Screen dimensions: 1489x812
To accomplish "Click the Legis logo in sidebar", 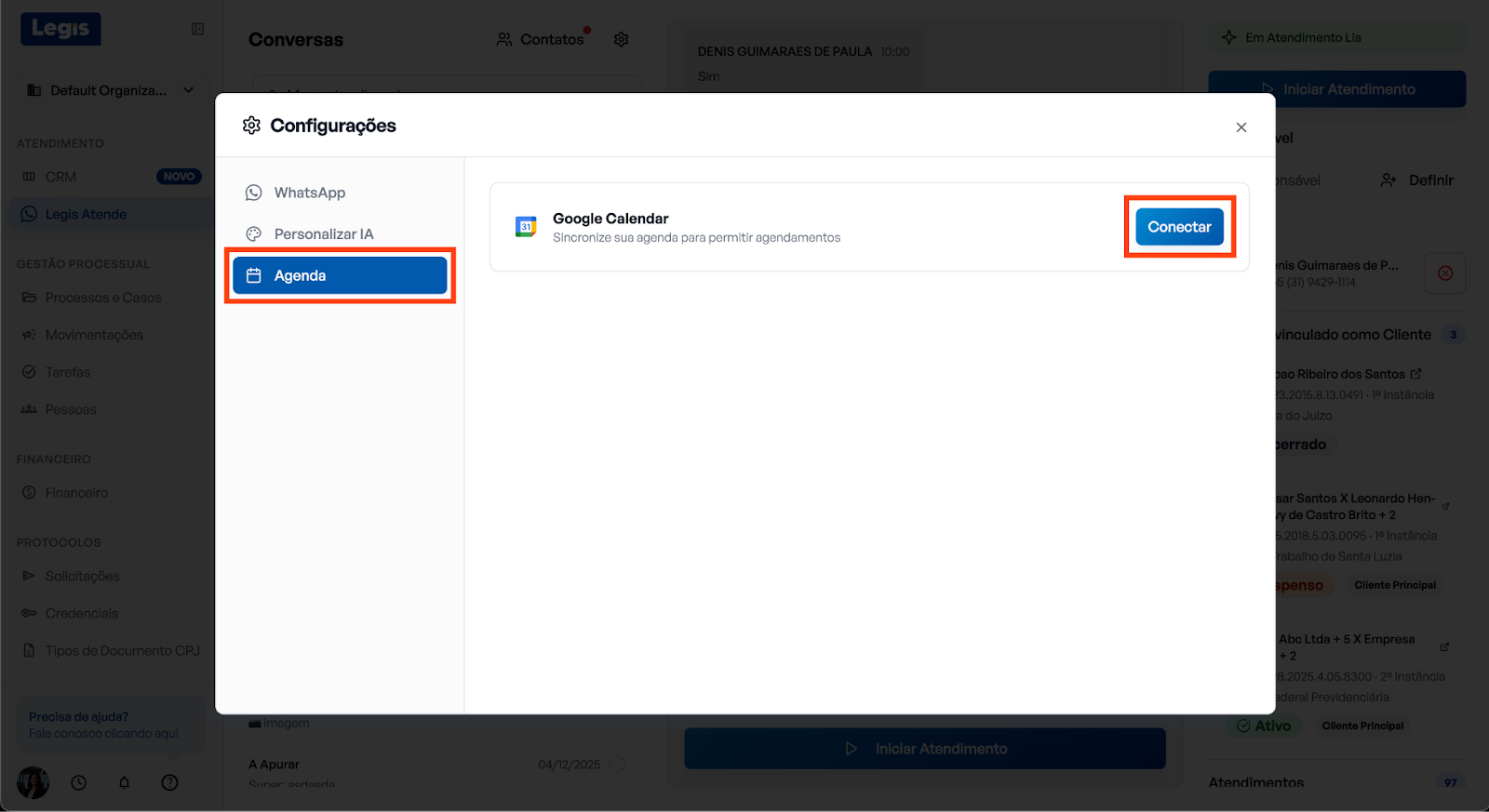I will 60,29.
